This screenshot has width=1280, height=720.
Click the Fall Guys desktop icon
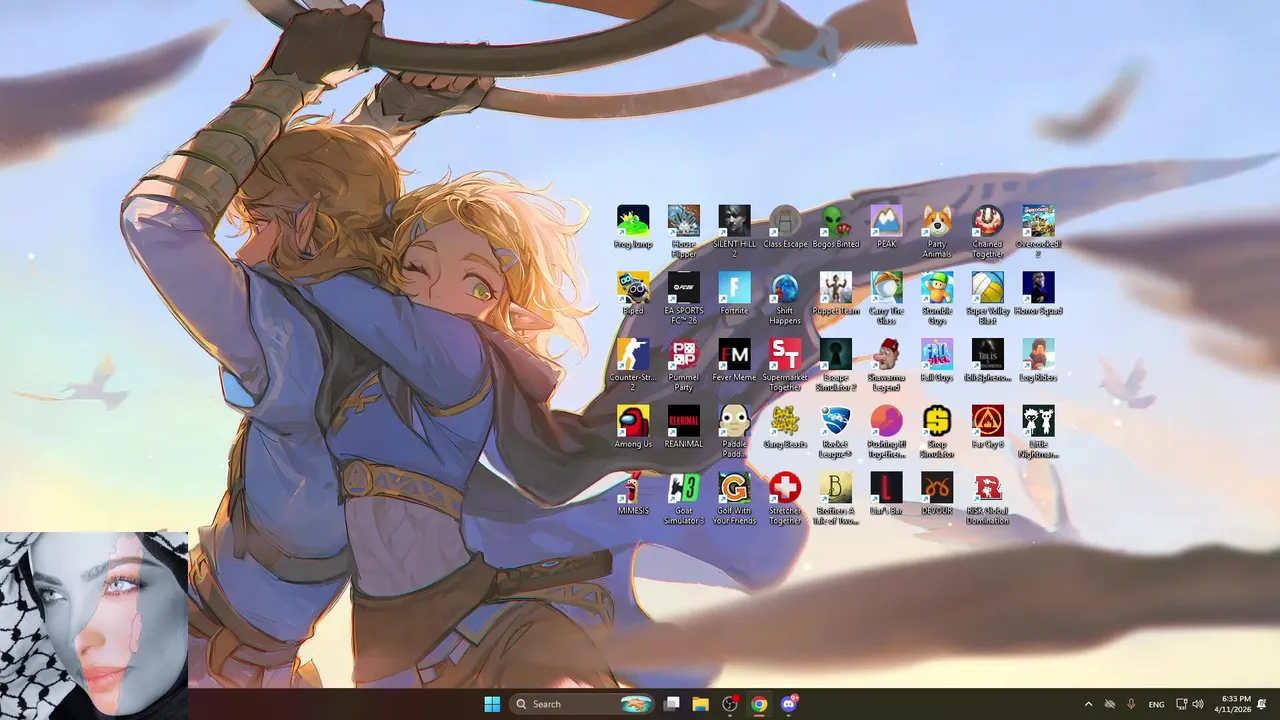tap(937, 362)
